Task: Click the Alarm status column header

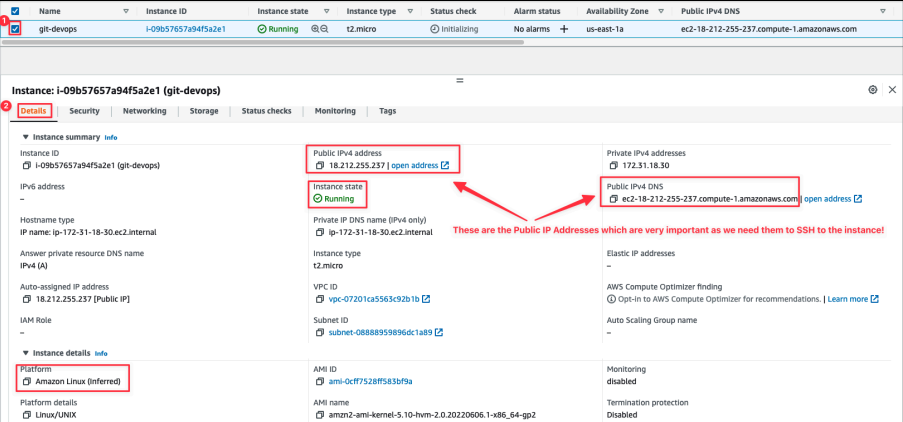Action: (x=537, y=11)
